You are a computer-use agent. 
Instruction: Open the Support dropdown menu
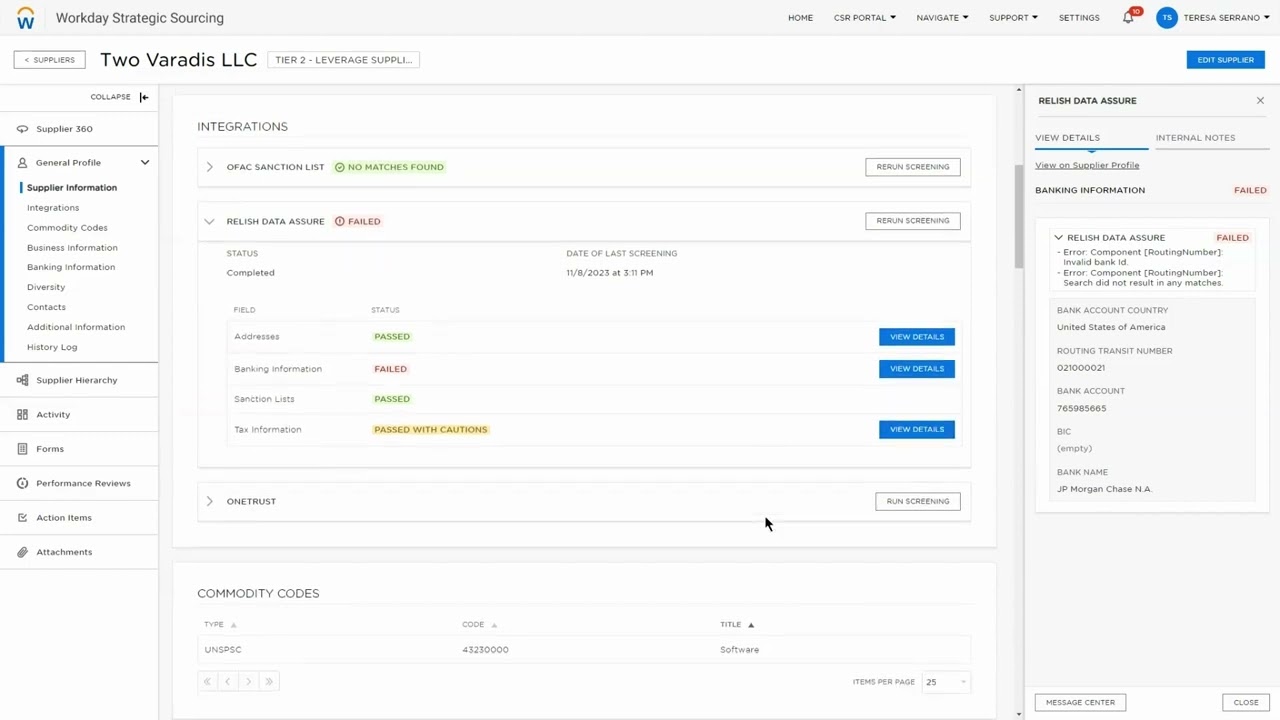coord(1013,18)
